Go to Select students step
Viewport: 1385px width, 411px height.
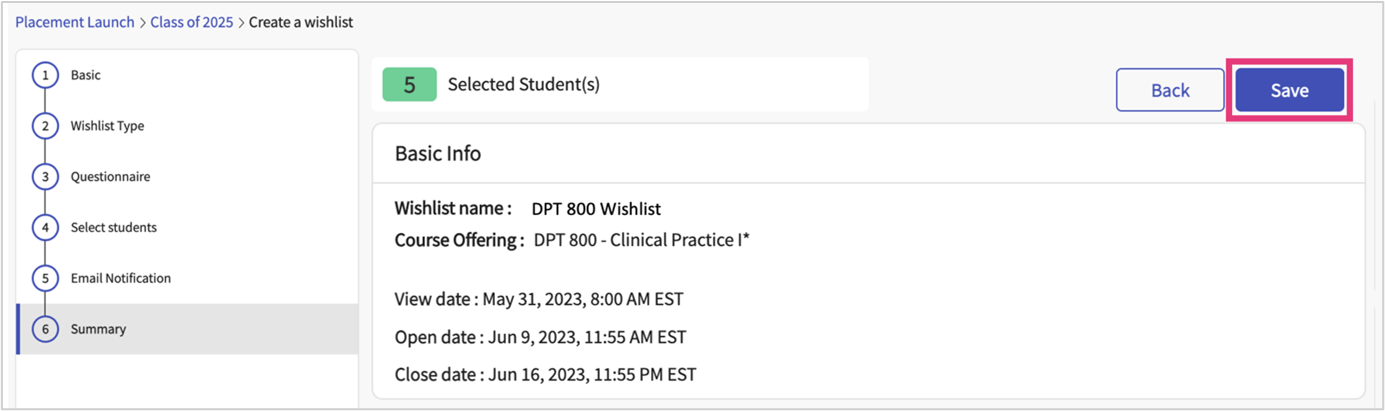[113, 228]
